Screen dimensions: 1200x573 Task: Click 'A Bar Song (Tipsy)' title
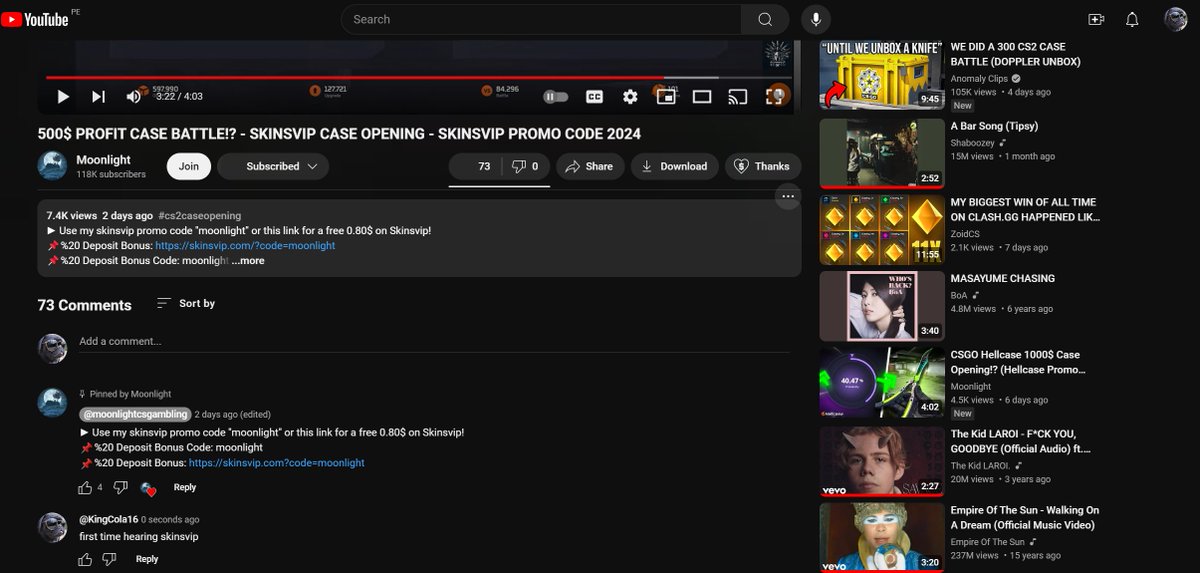994,126
